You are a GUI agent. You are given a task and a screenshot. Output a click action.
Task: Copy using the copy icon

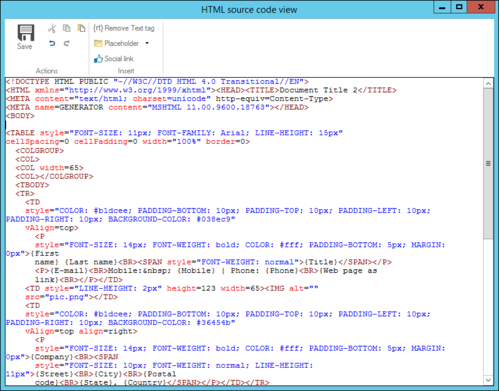(67, 28)
